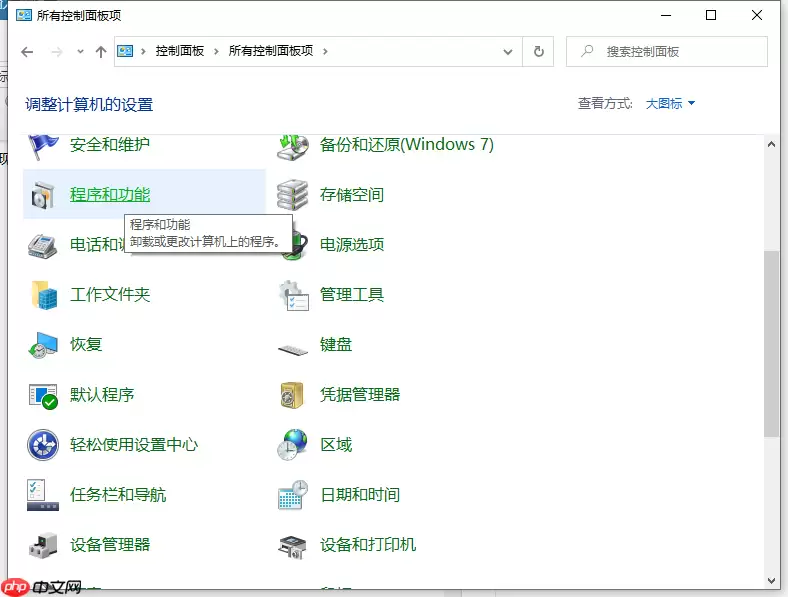This screenshot has width=788, height=597.
Task: Go back with the back arrow
Action: point(27,52)
